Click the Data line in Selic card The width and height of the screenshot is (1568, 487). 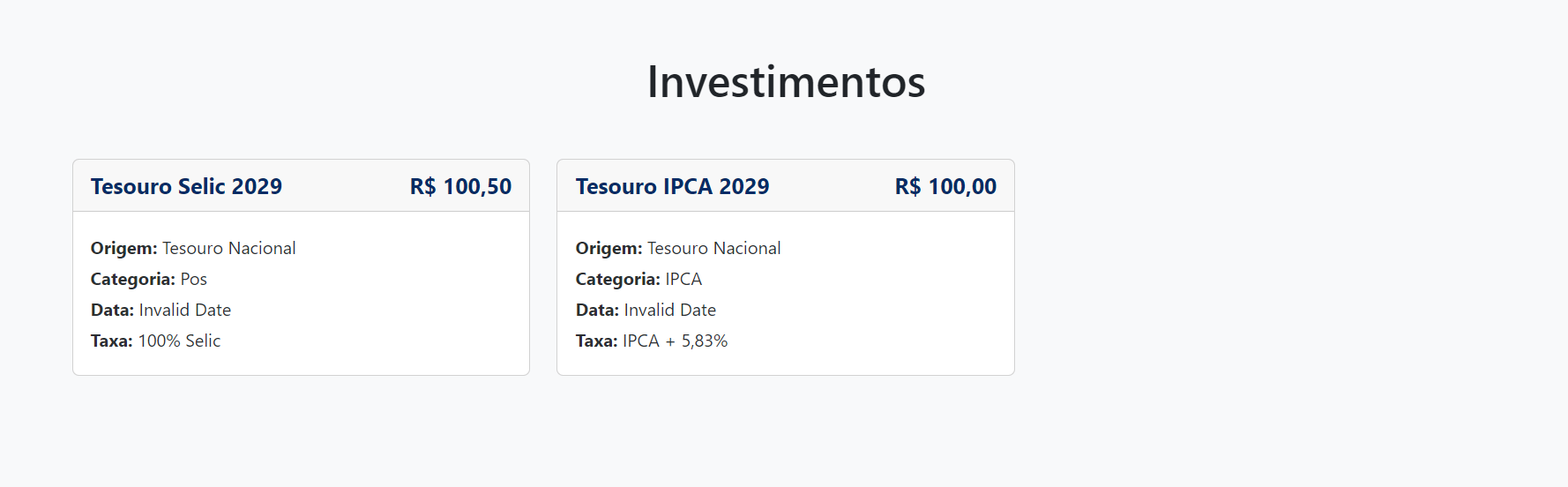(x=161, y=310)
